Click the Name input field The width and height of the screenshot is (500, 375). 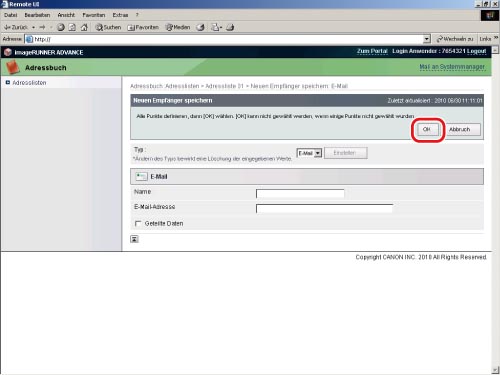coord(300,194)
